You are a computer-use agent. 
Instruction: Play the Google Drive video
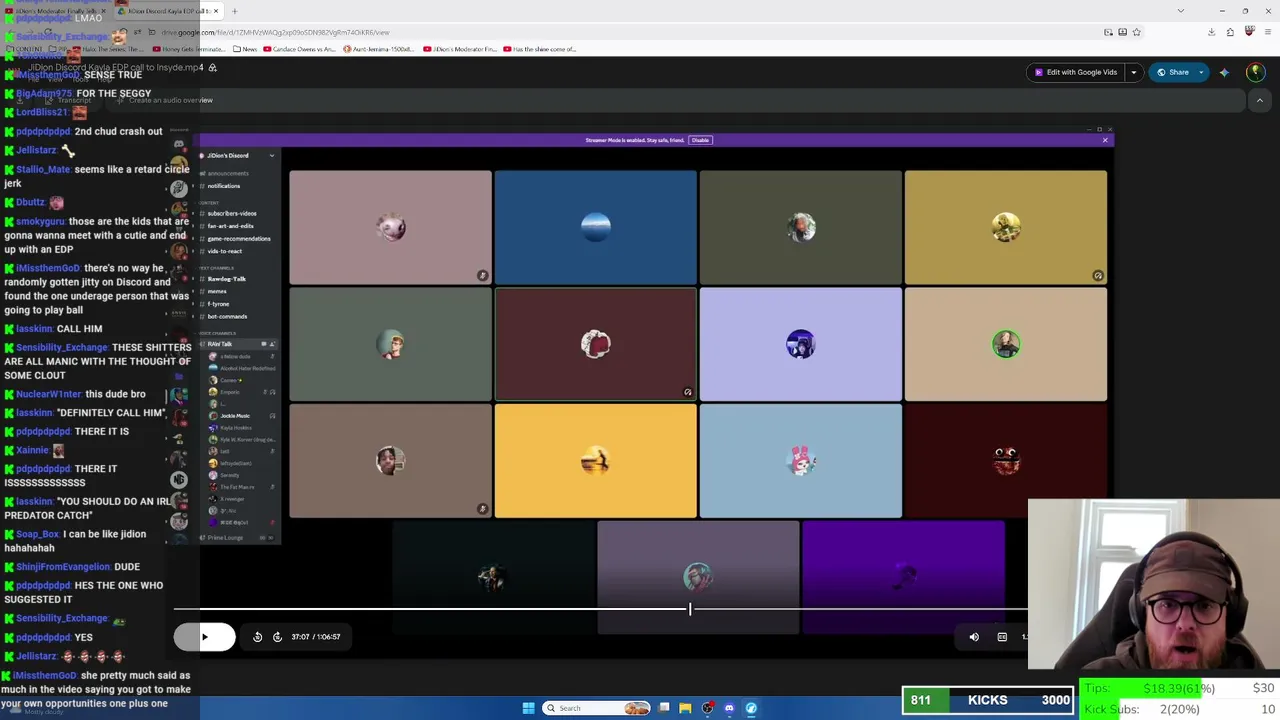click(204, 637)
